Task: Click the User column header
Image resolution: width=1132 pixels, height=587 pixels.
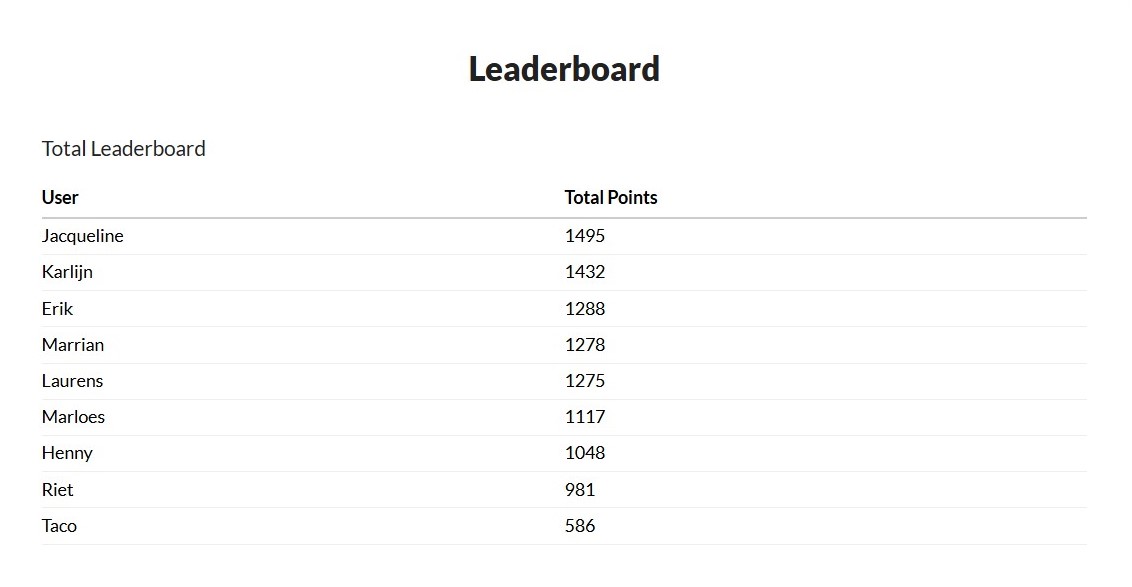Action: pyautogui.click(x=60, y=197)
